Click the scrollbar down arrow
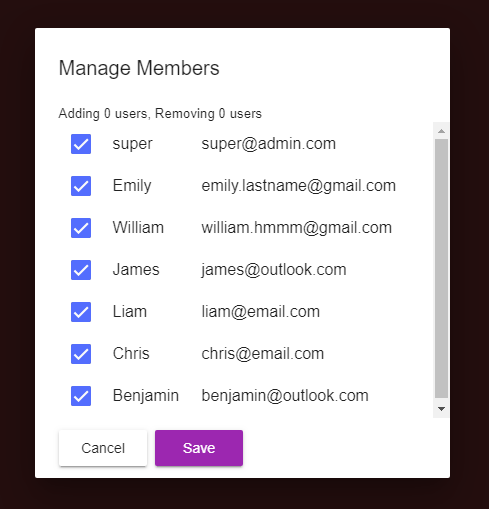This screenshot has width=489, height=509. click(x=441, y=409)
